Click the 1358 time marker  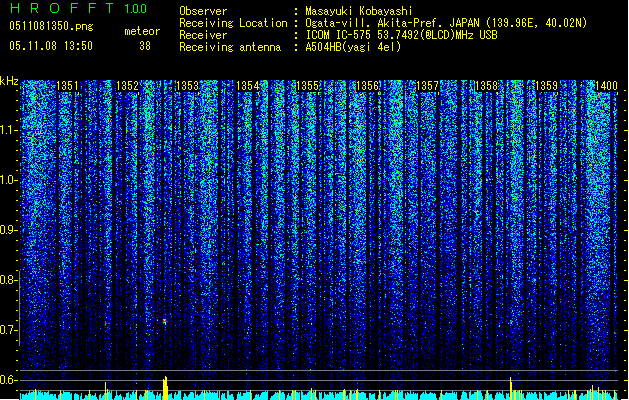[x=487, y=86]
